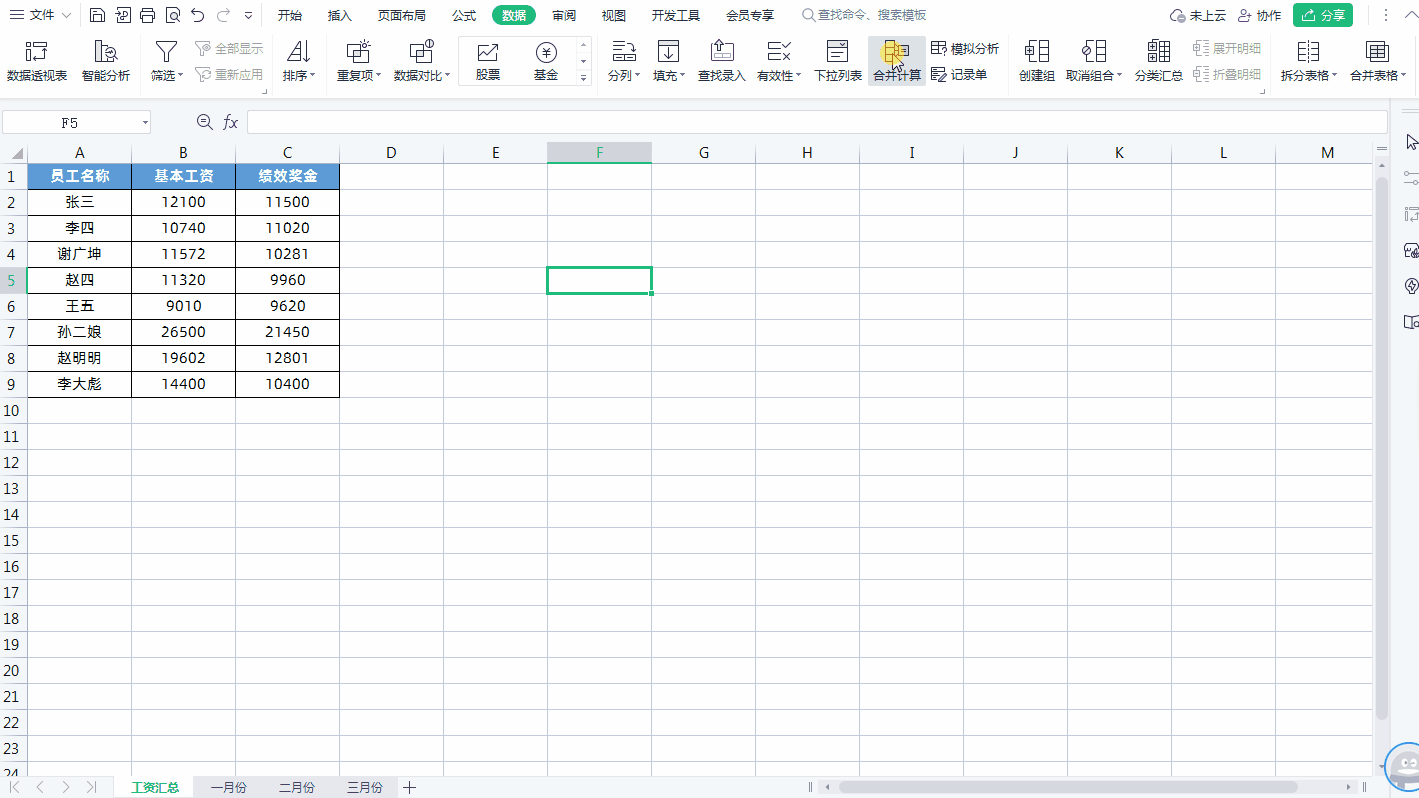This screenshot has width=1419, height=798.
Task: Switch to the 视图 View tab
Action: (614, 15)
